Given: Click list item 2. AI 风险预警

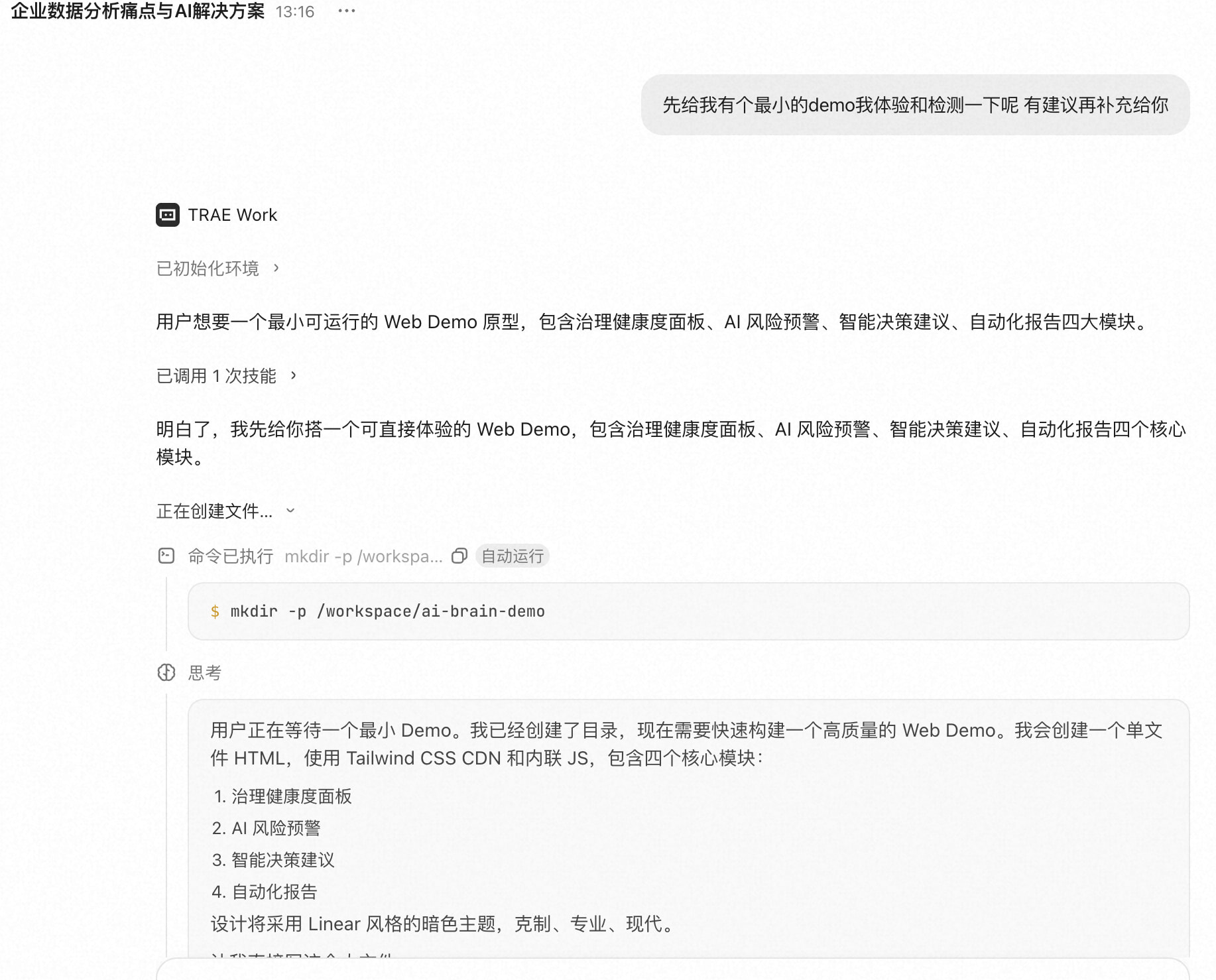Looking at the screenshot, I should [267, 828].
